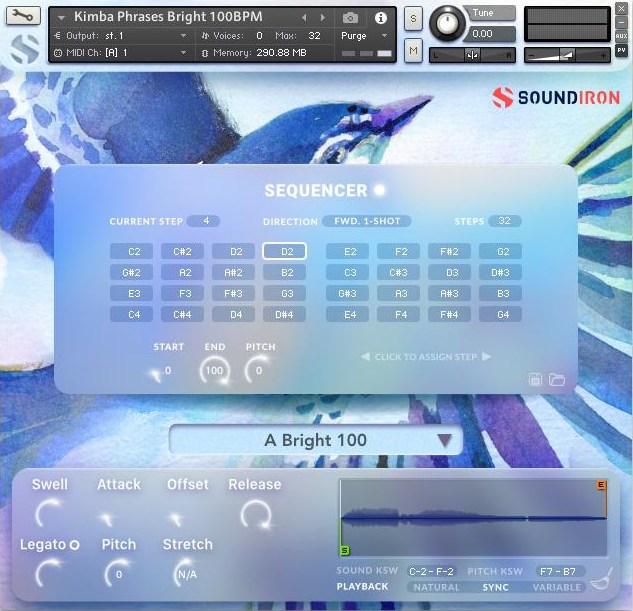The height and width of the screenshot is (611, 633).
Task: Click the Sound KSW C-2 - F-2 field
Action: 431,571
